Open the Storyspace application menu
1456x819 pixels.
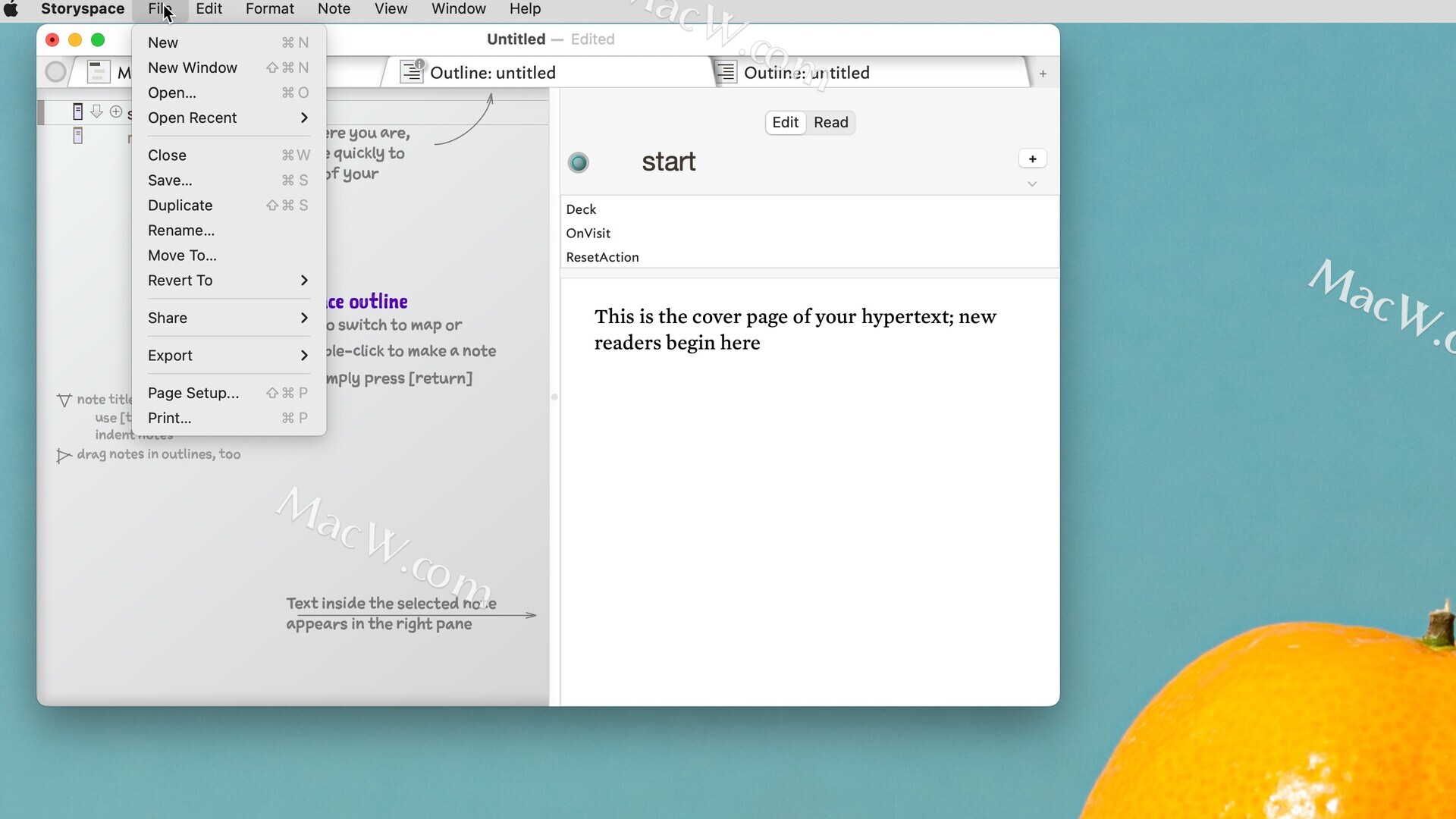(83, 9)
